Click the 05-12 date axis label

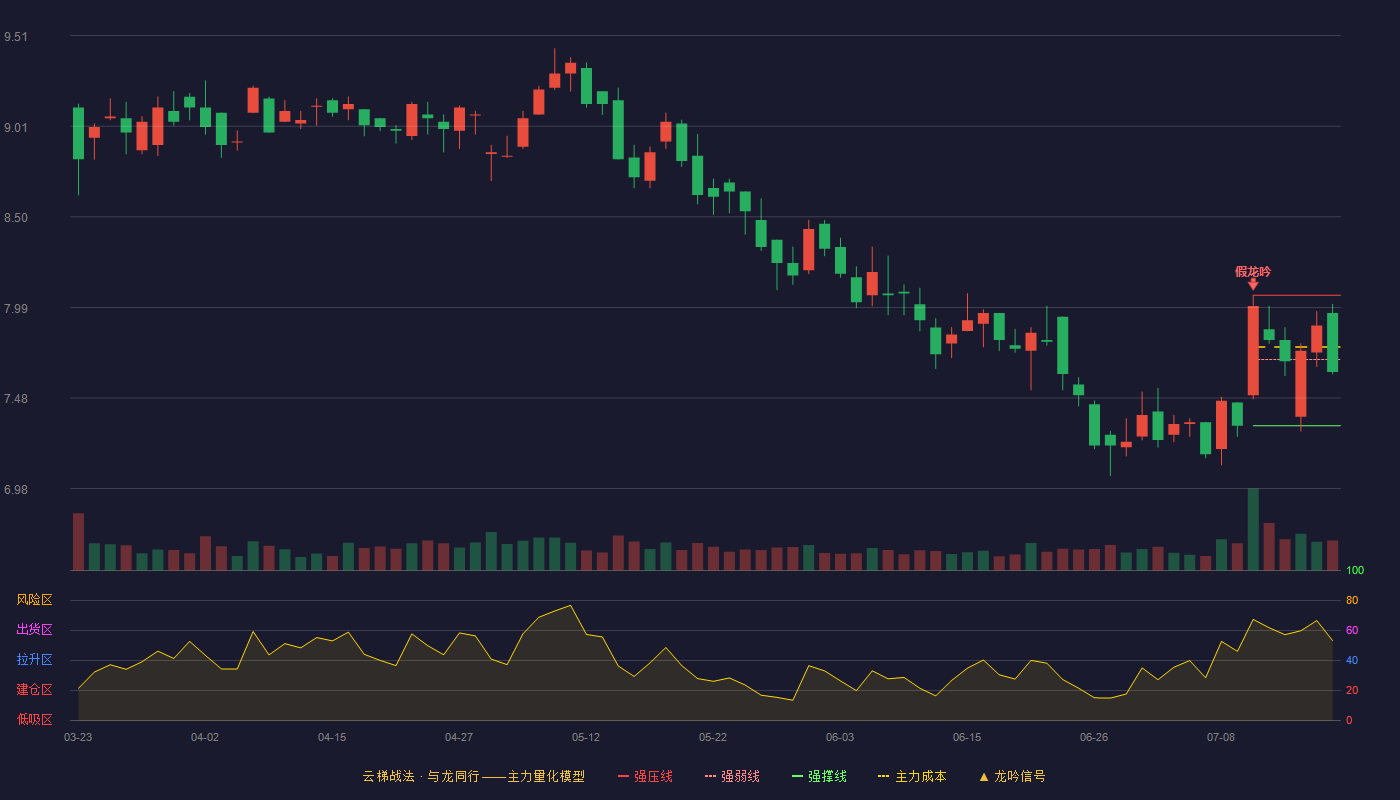click(x=586, y=737)
